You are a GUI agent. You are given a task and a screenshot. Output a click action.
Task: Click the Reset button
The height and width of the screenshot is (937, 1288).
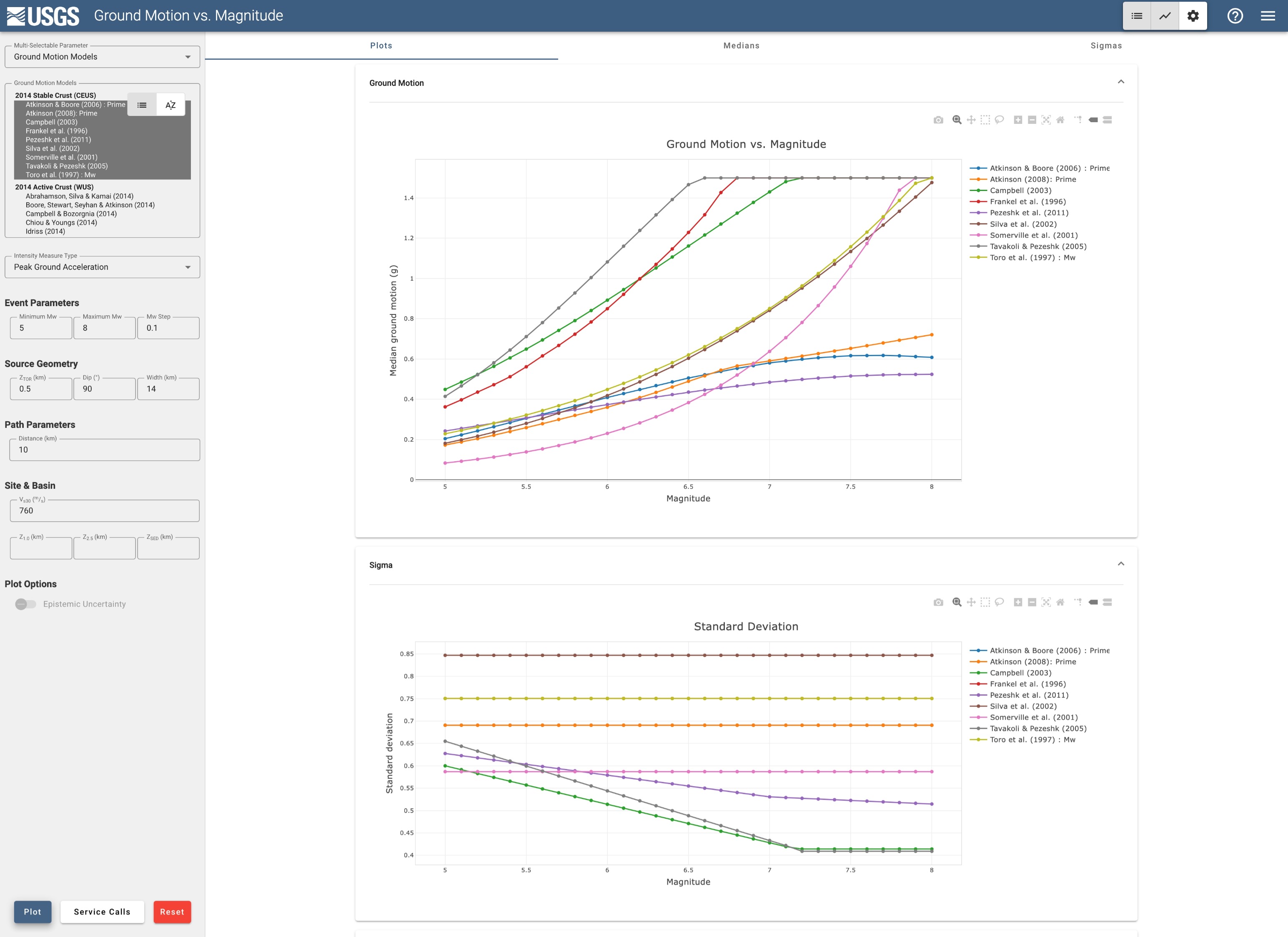click(172, 912)
